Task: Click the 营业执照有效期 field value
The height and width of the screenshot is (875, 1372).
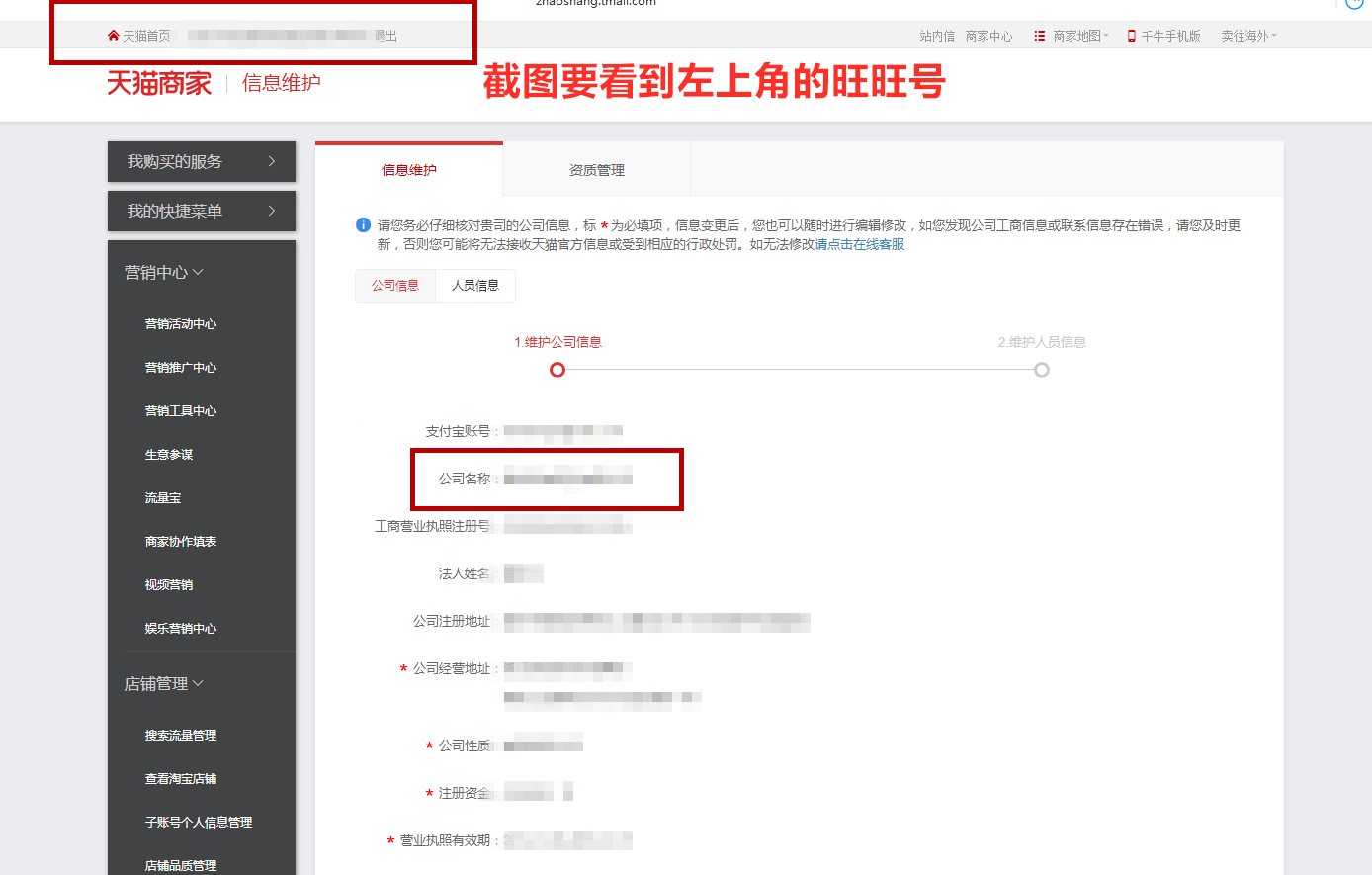Action: pos(568,840)
